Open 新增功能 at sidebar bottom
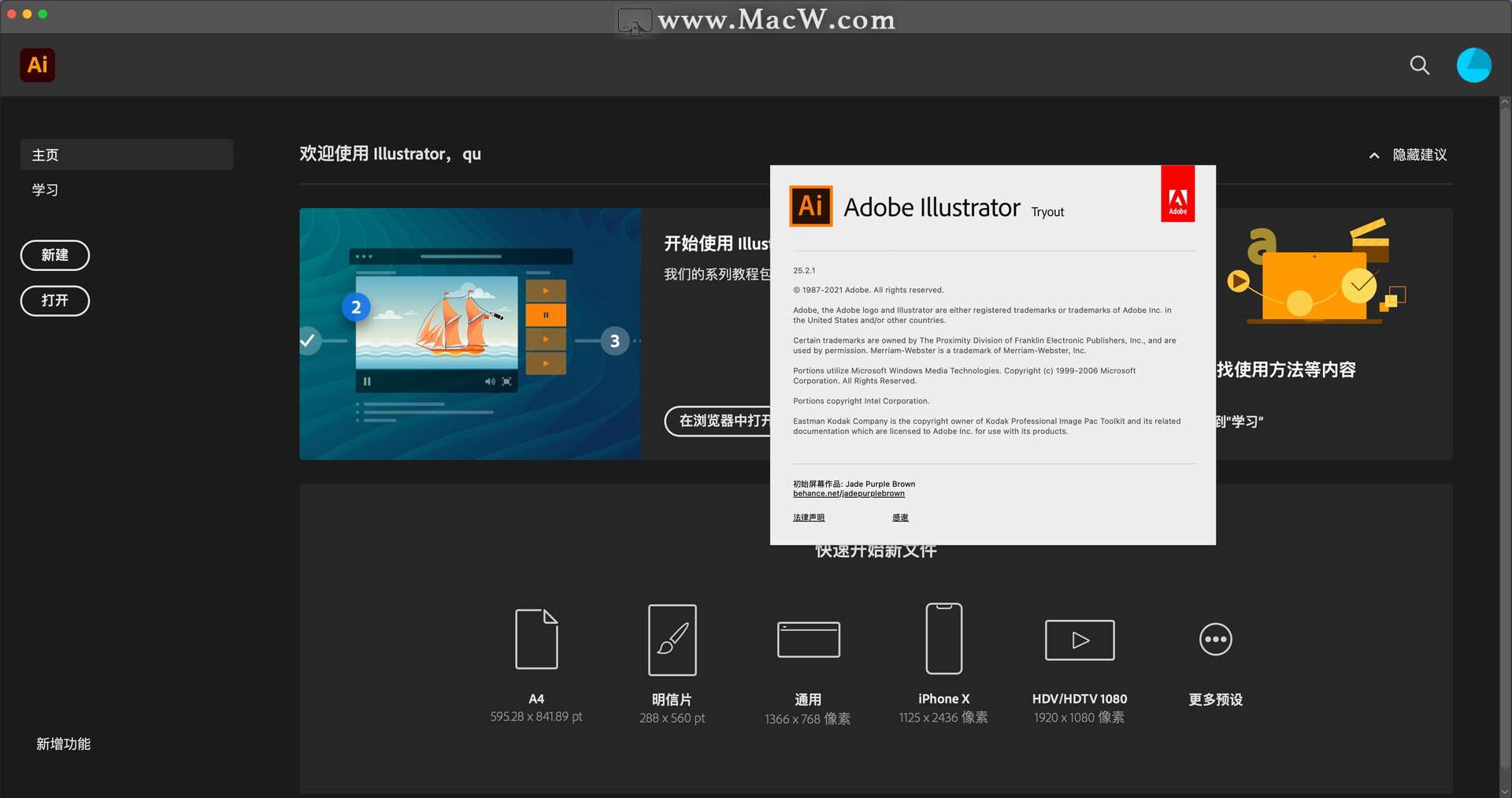This screenshot has height=798, width=1512. coord(63,744)
